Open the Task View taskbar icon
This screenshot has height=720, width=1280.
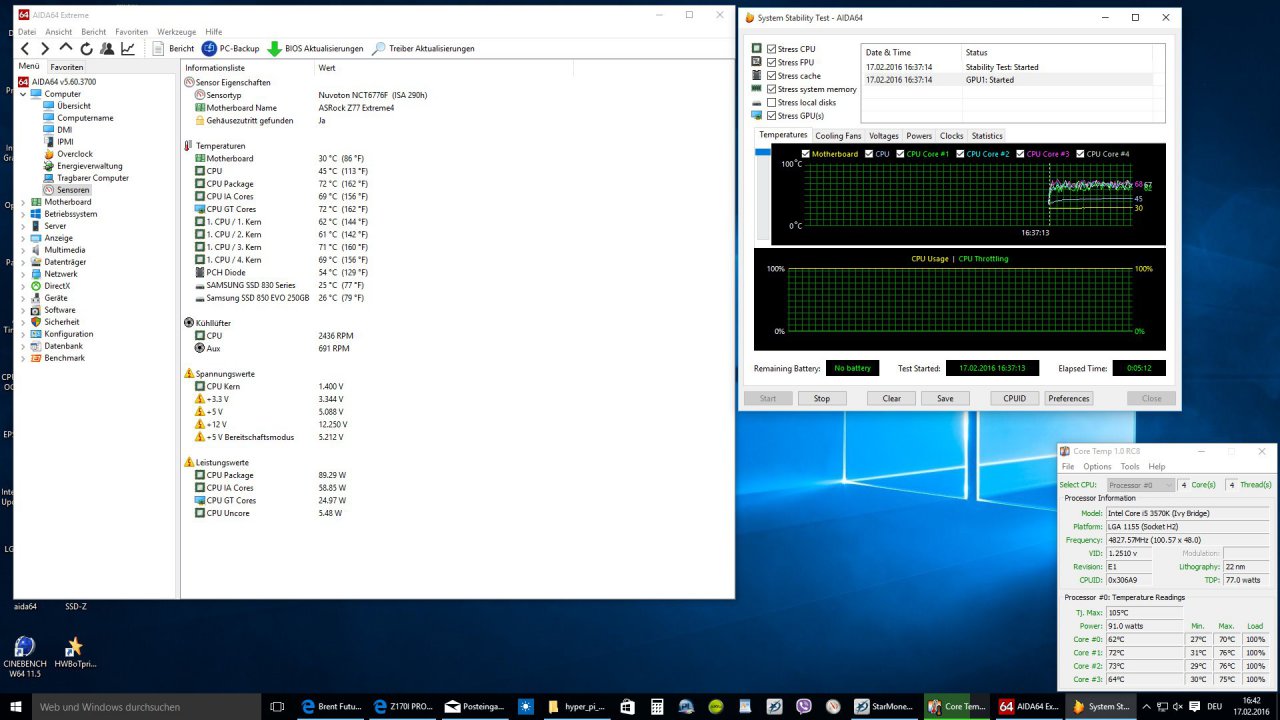pos(277,706)
